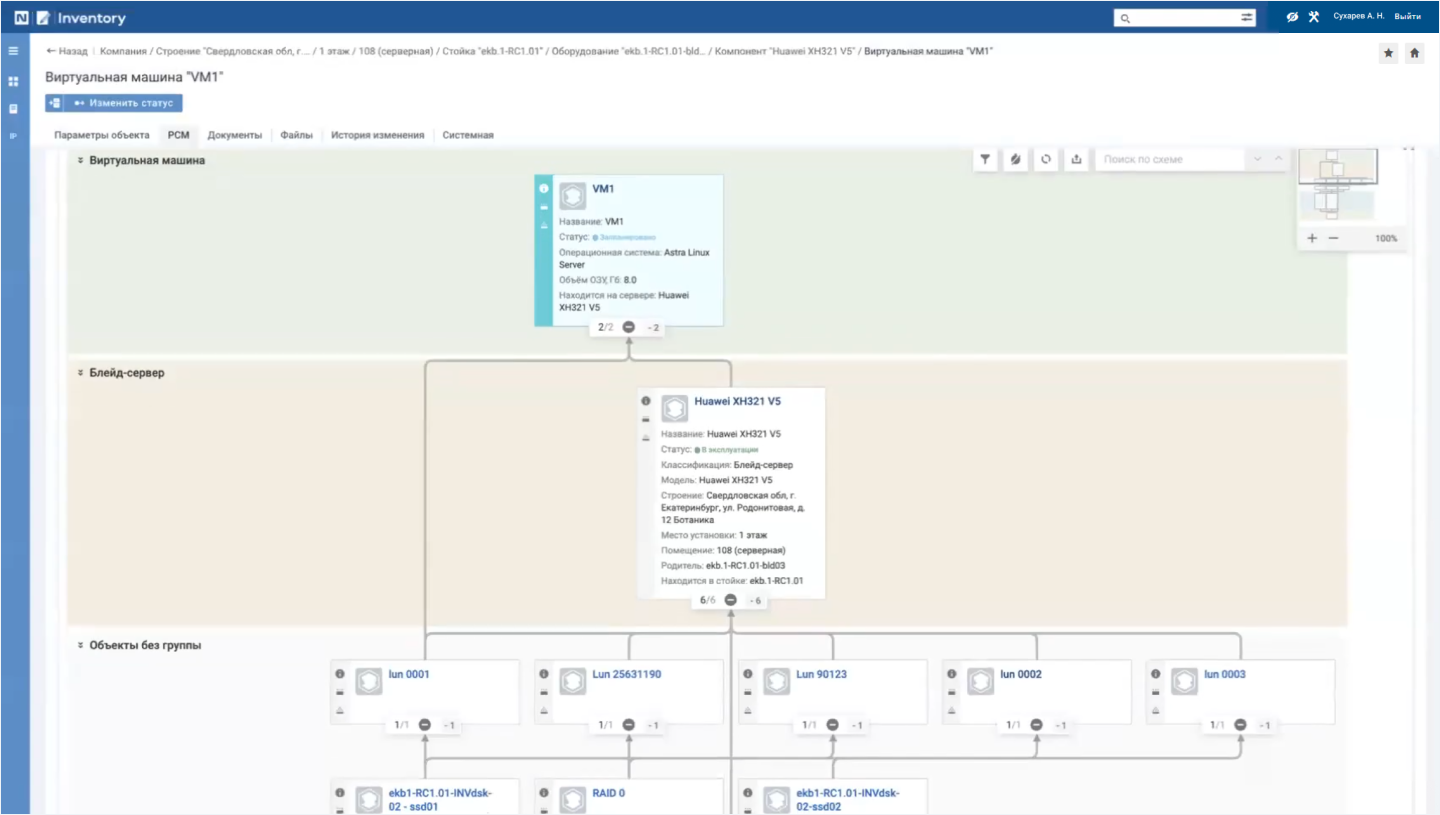Collapse the "Виртуальная машина" group

click(x=80, y=160)
